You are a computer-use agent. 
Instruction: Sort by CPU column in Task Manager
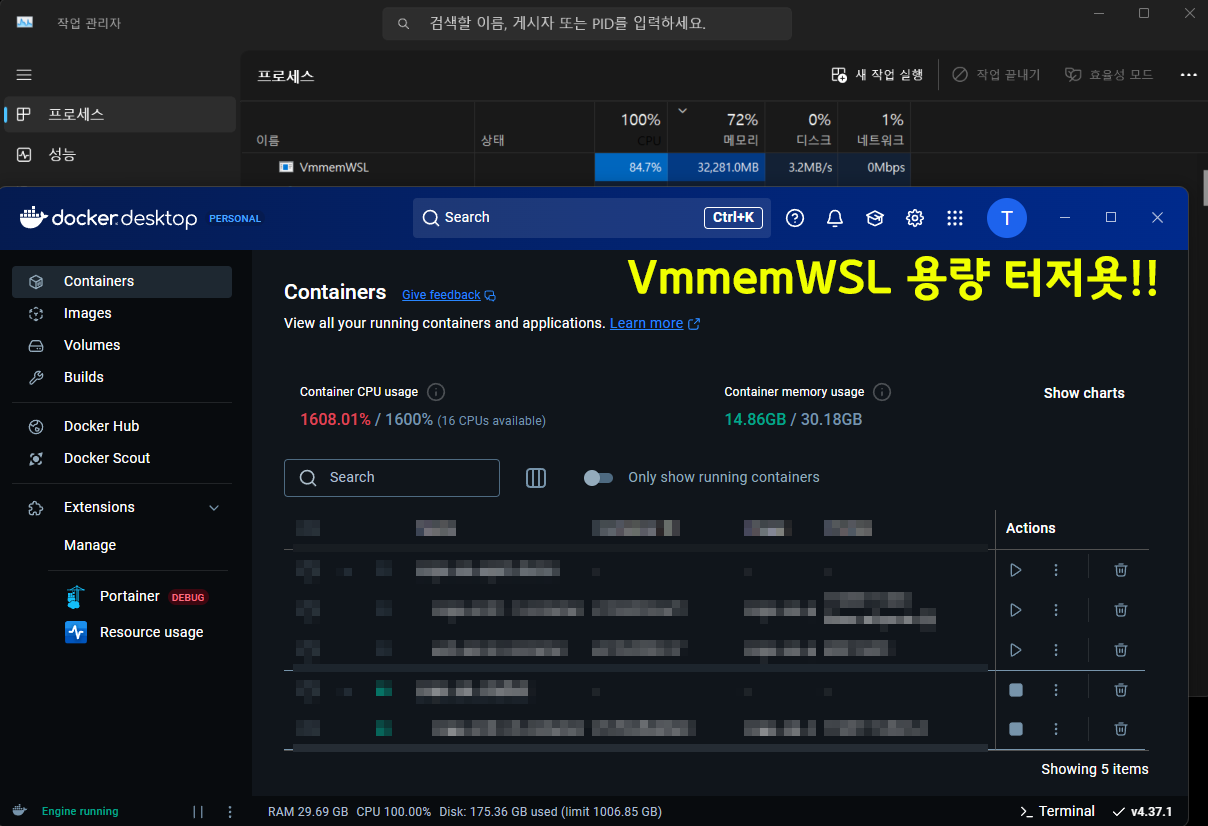(x=631, y=128)
